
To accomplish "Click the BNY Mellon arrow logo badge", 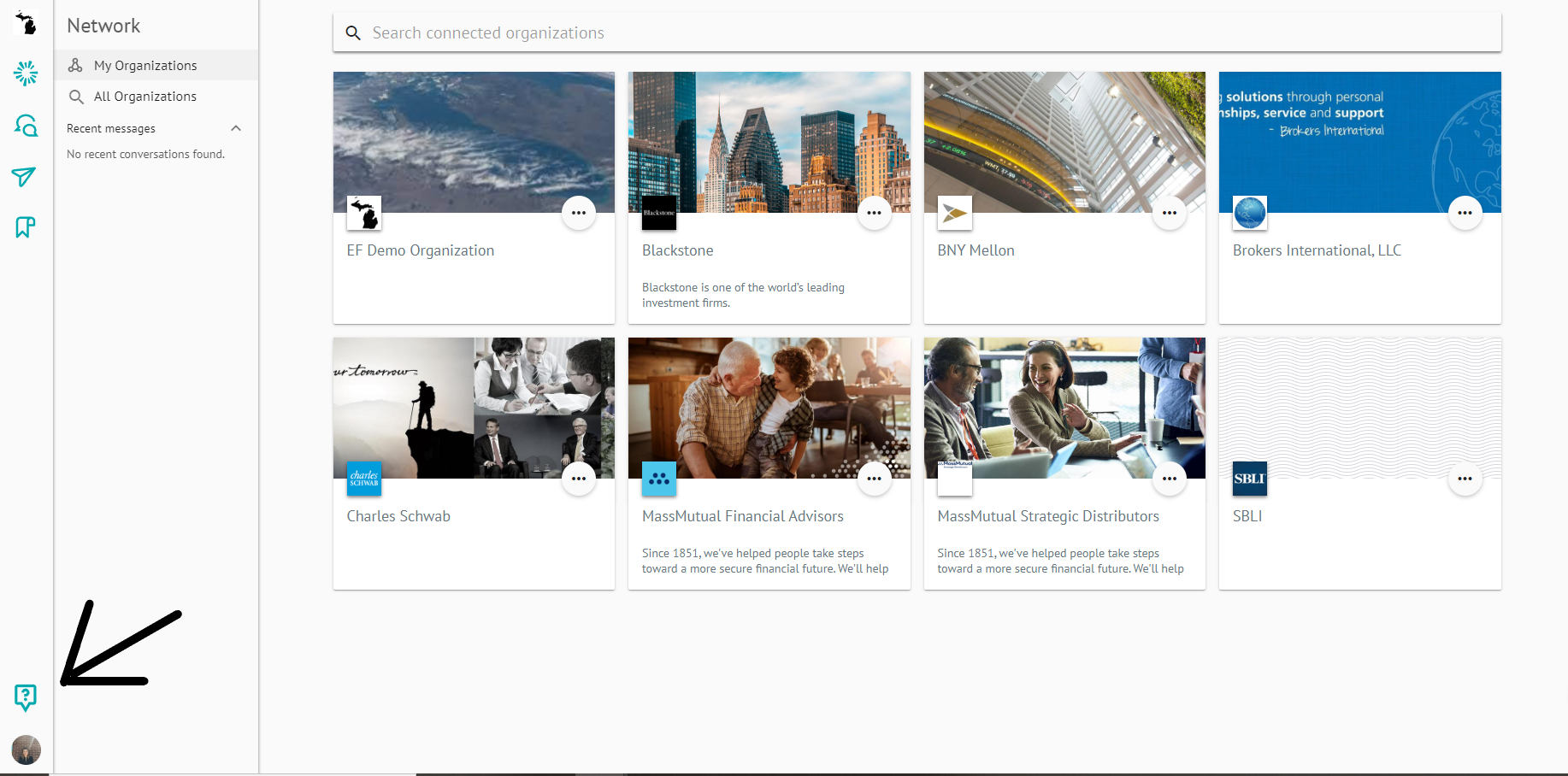I will [955, 213].
